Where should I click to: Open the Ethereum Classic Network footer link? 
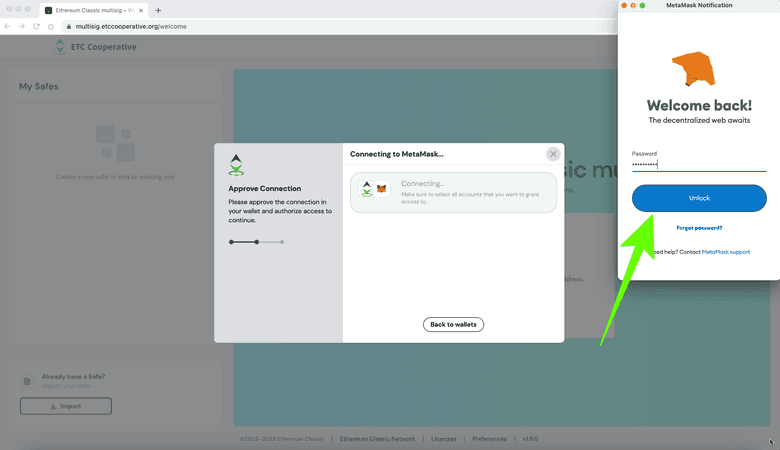[x=375, y=439]
